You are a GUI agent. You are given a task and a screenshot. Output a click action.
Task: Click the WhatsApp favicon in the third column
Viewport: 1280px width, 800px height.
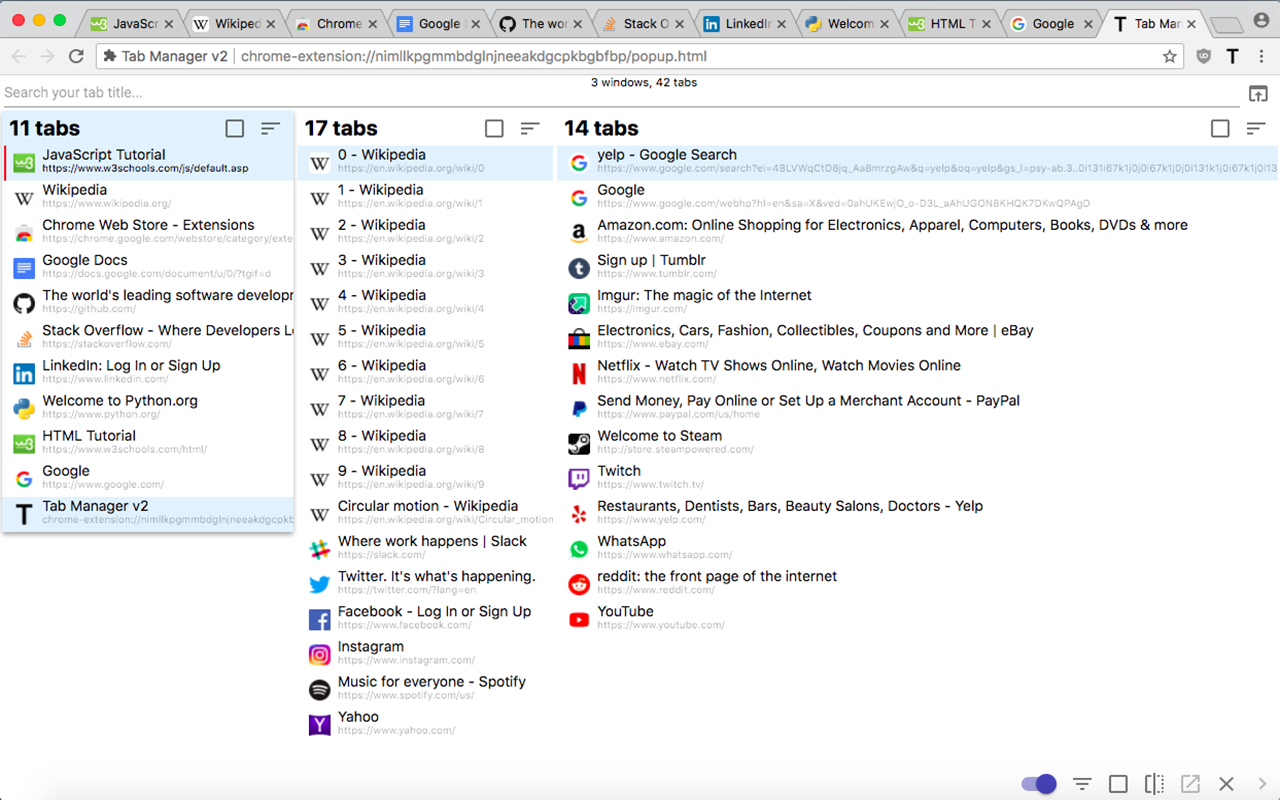coord(578,548)
